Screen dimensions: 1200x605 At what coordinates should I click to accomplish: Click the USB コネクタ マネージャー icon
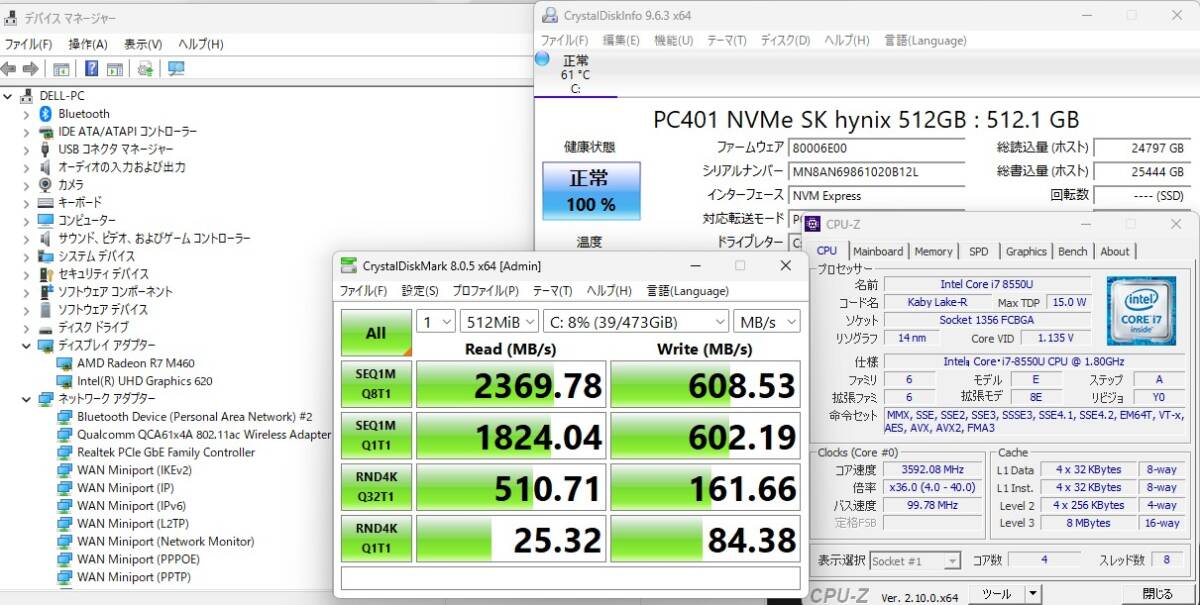coord(45,150)
